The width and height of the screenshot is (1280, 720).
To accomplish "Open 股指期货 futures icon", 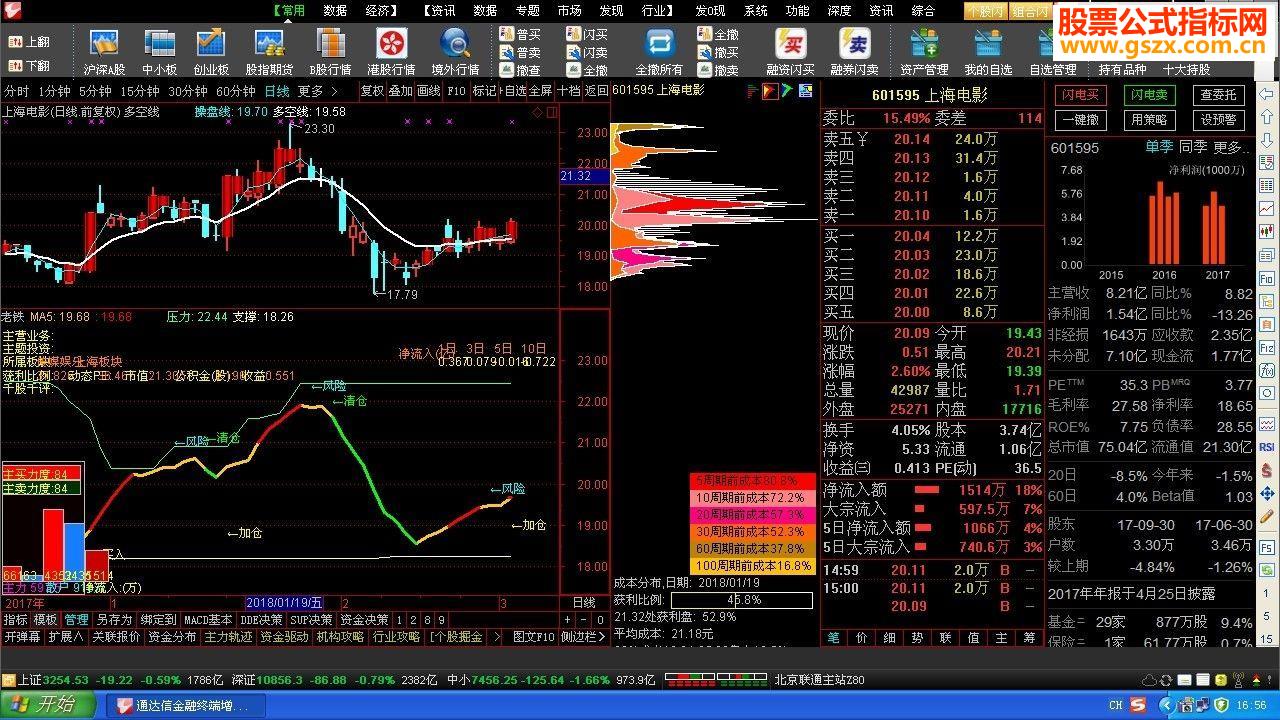I will 269,52.
